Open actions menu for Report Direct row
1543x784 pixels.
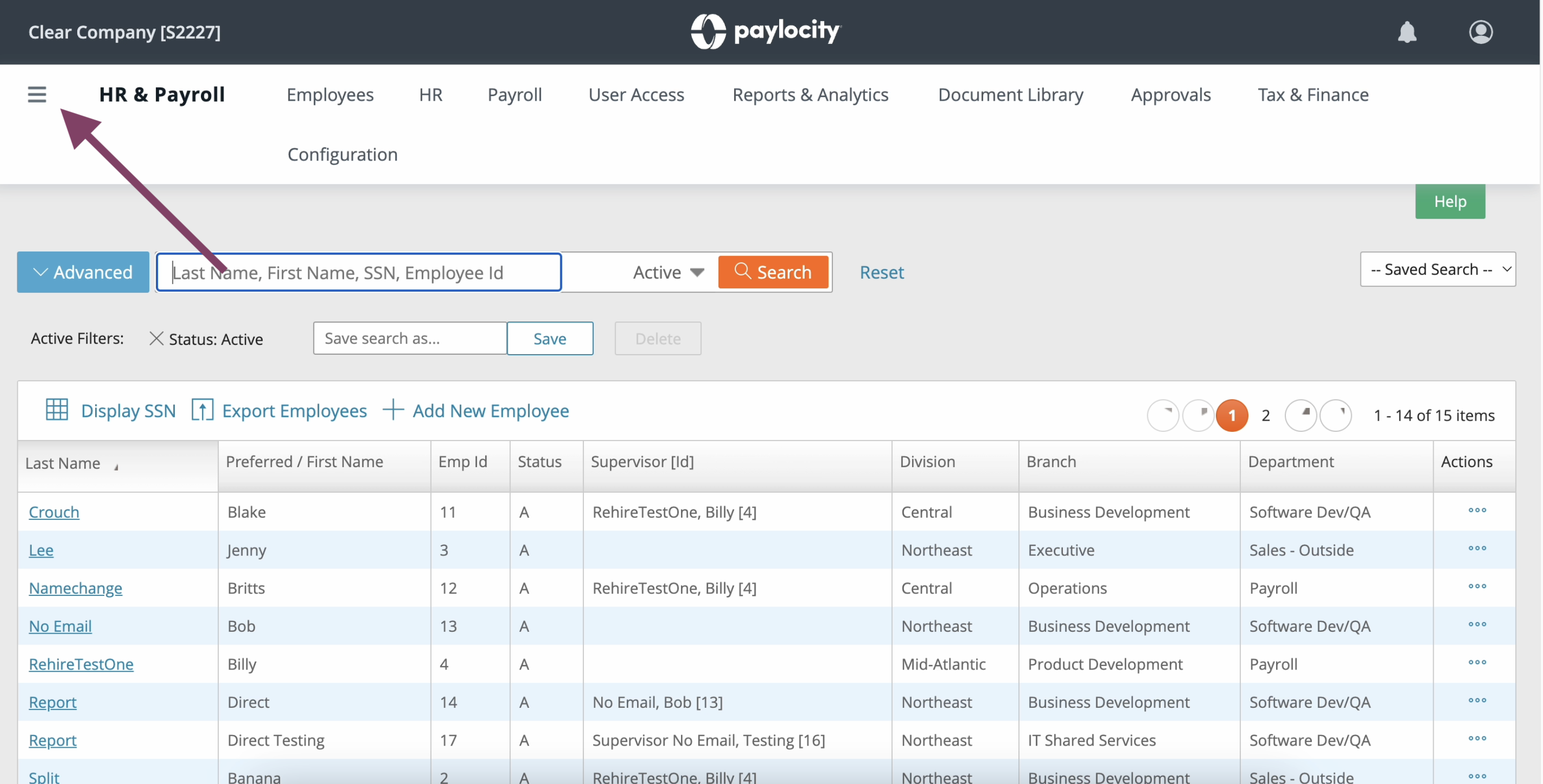pos(1477,700)
